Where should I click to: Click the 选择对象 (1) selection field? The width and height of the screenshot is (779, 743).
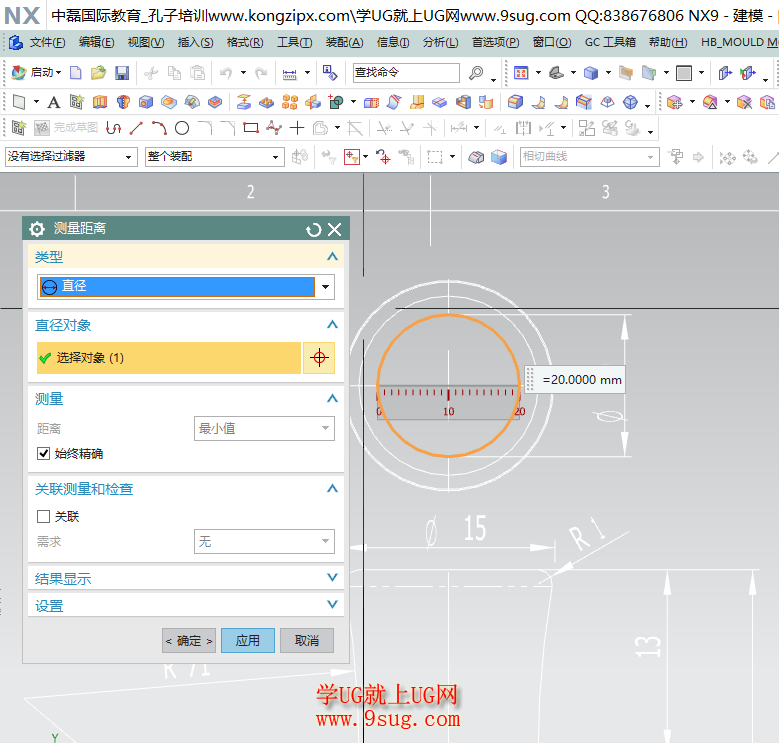coord(169,358)
